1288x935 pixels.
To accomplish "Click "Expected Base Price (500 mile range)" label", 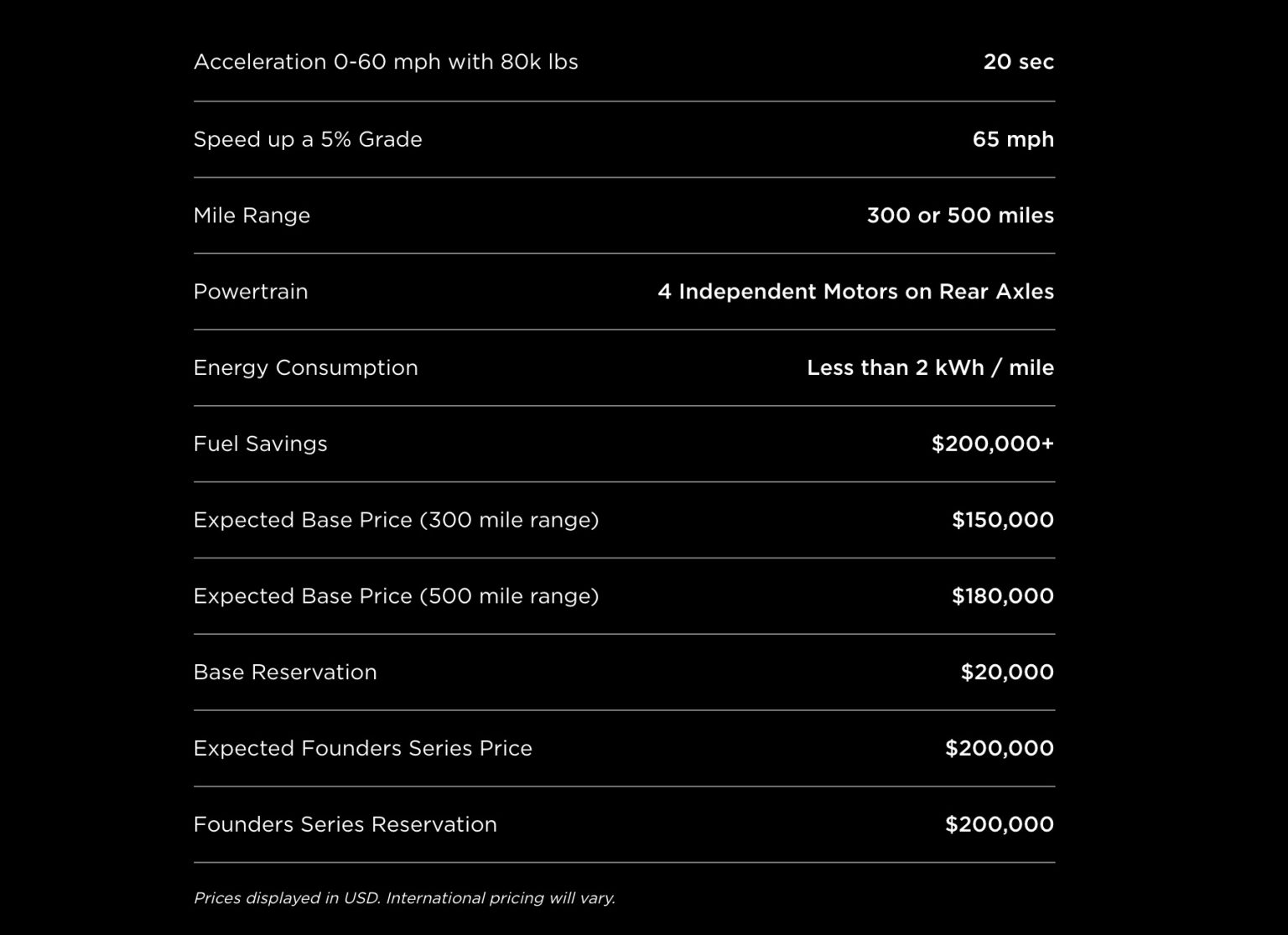I will pyautogui.click(x=396, y=596).
